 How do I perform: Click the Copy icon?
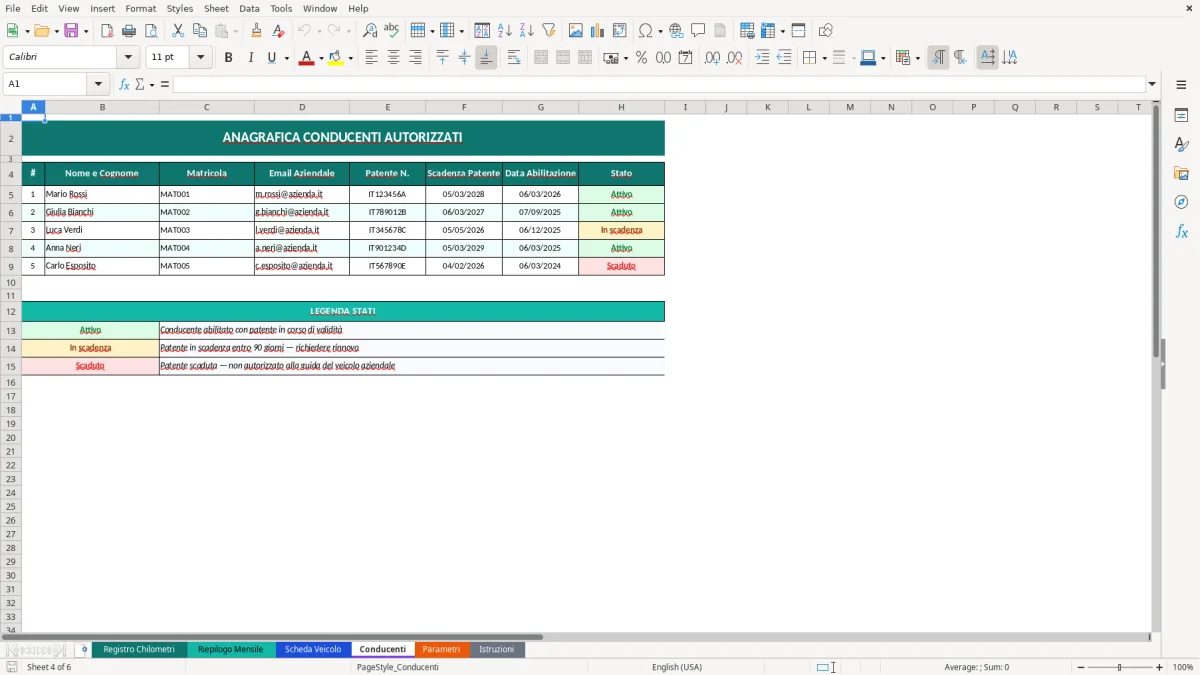click(200, 31)
